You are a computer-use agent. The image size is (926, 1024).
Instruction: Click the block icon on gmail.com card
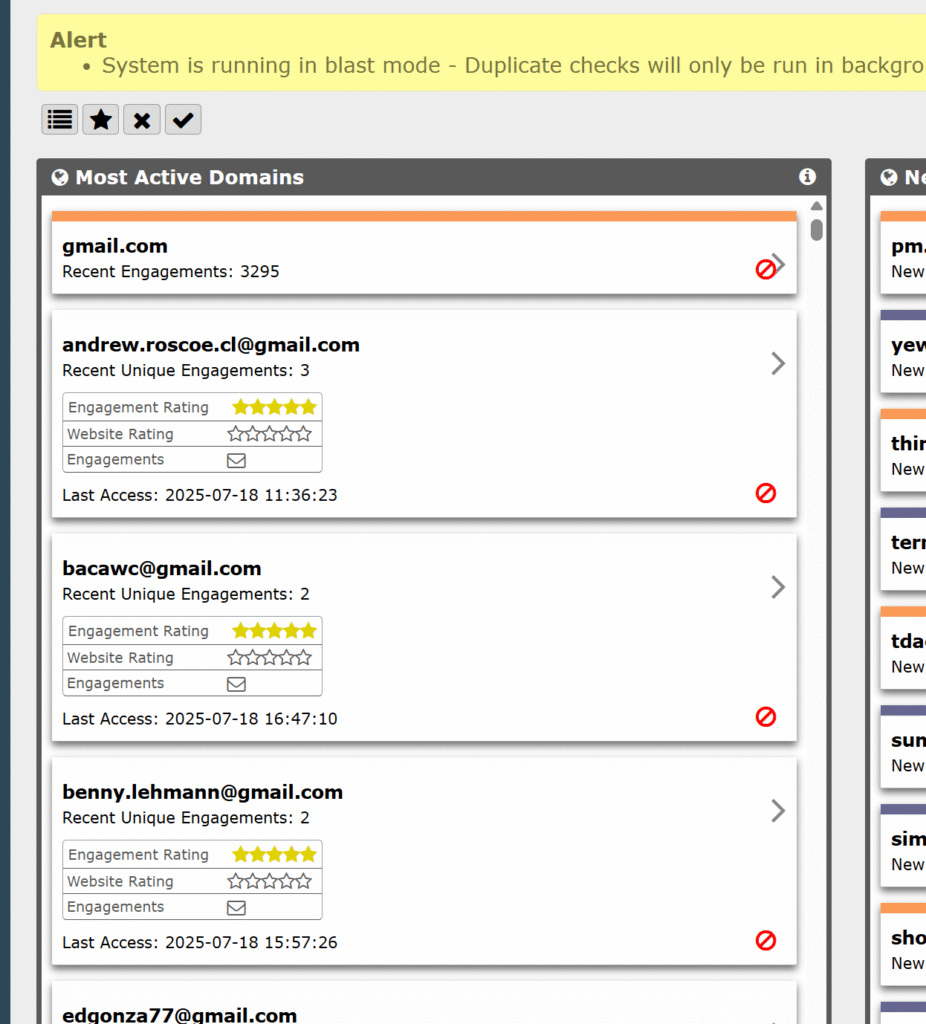(x=765, y=269)
